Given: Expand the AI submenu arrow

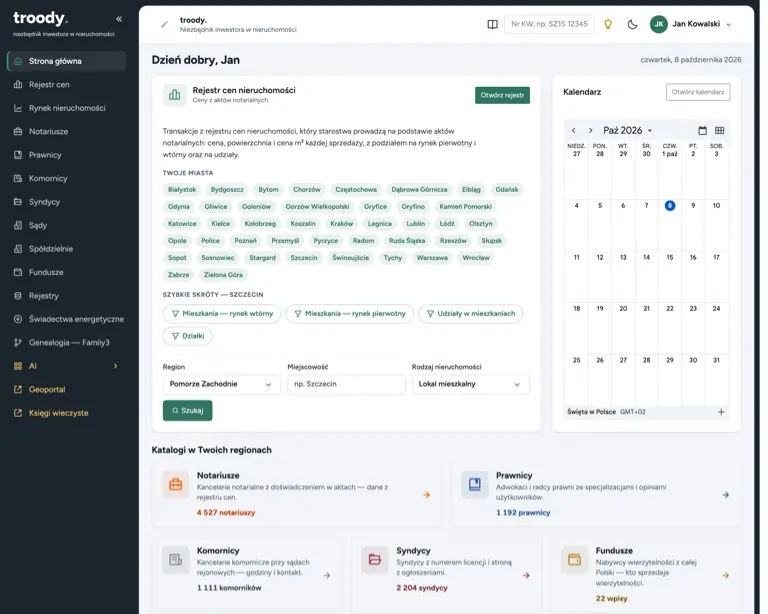Looking at the screenshot, I should tap(116, 366).
